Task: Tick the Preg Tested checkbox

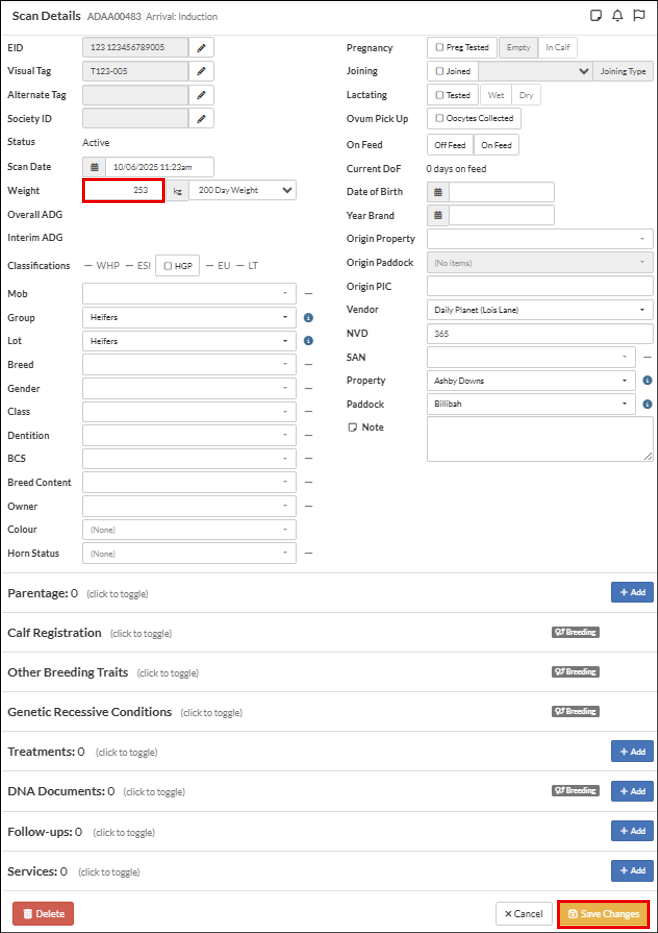Action: coord(440,47)
